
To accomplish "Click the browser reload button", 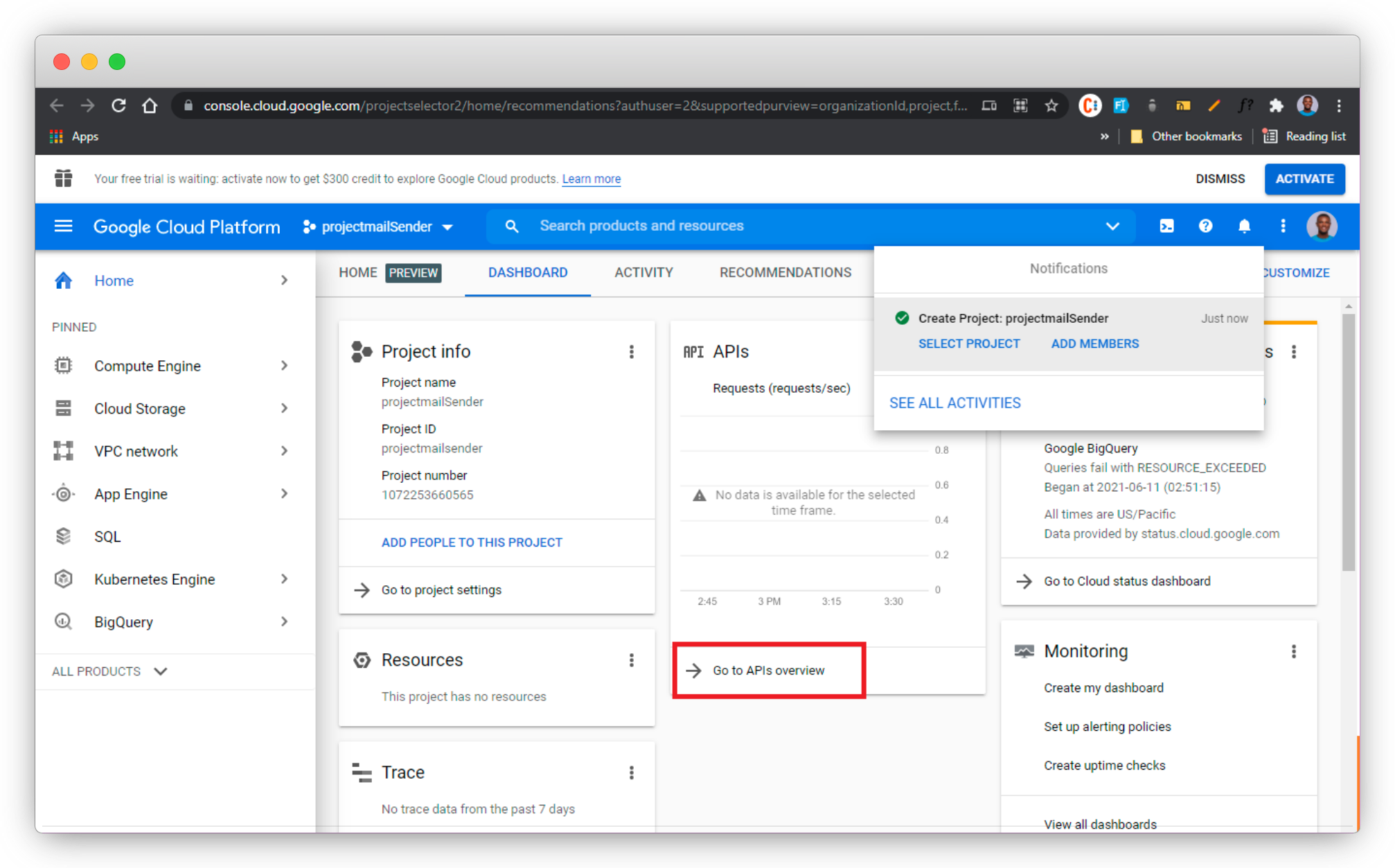I will (x=119, y=106).
